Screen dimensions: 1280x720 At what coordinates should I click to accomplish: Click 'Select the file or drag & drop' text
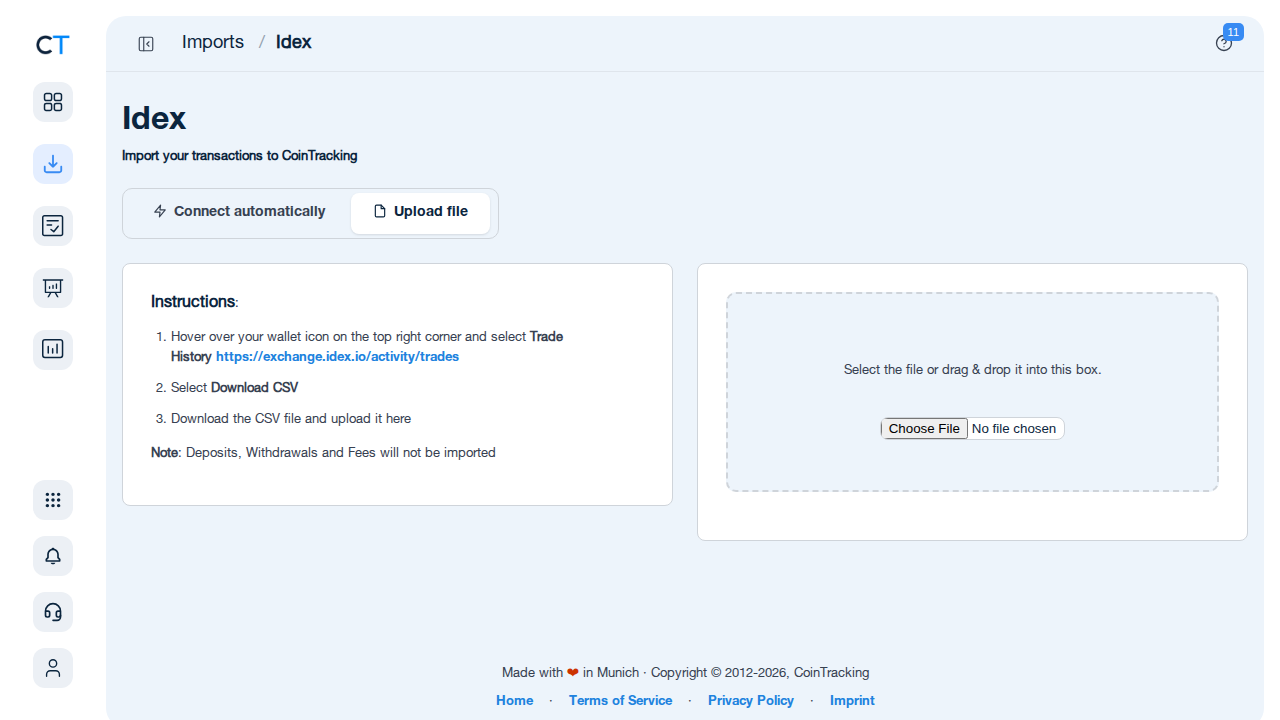(972, 370)
